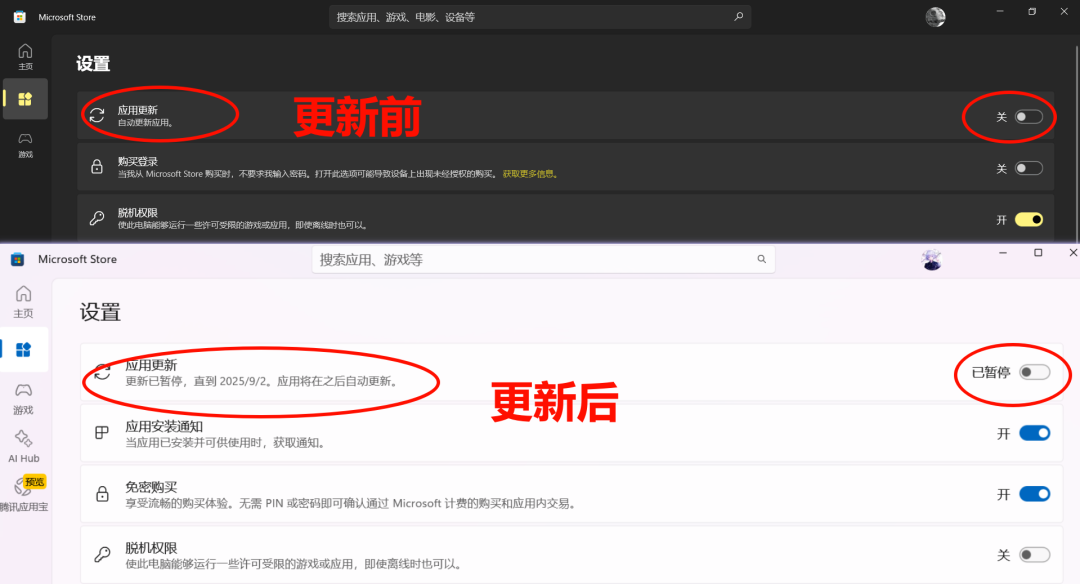1080x584 pixels.
Task: Click the dark Store search magnifier icon
Action: coord(738,17)
